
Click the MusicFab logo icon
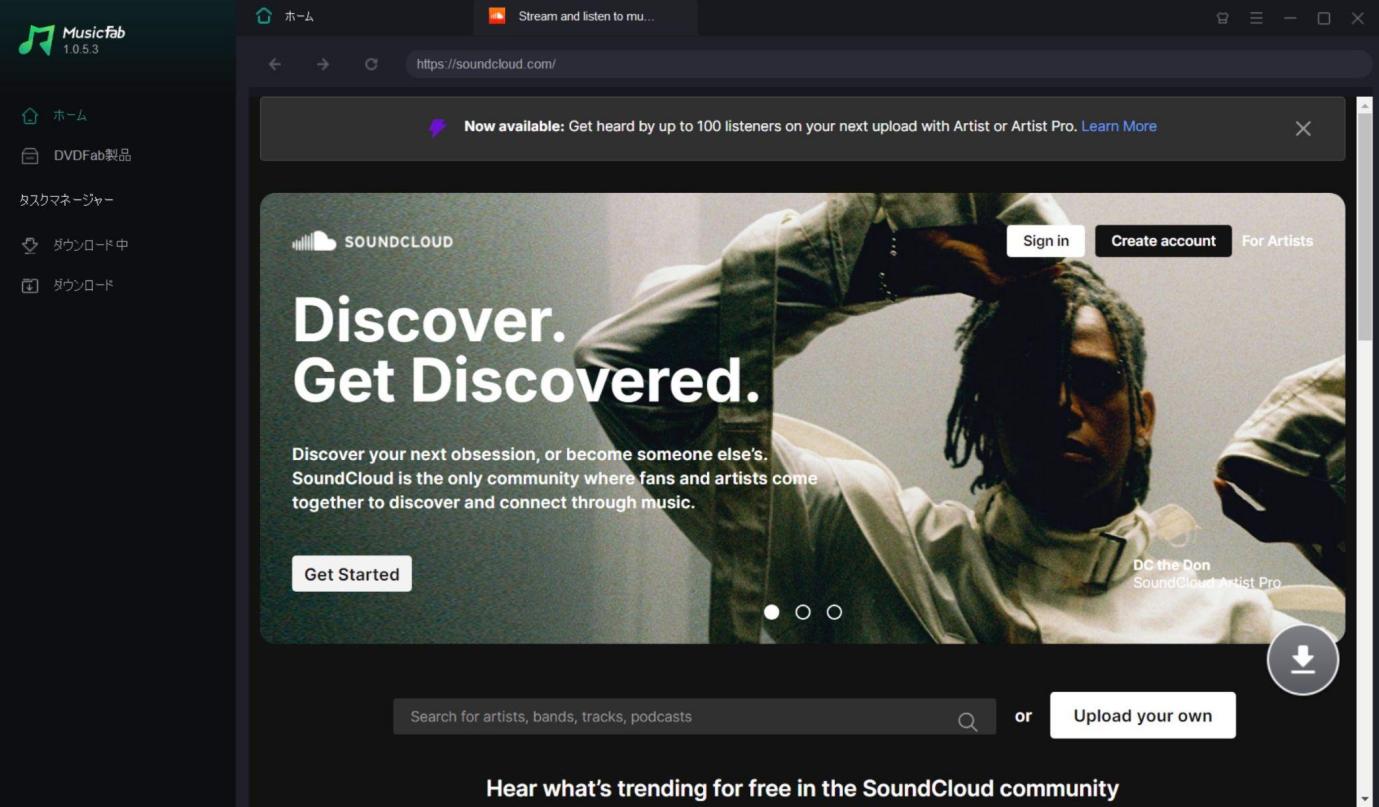click(x=36, y=40)
